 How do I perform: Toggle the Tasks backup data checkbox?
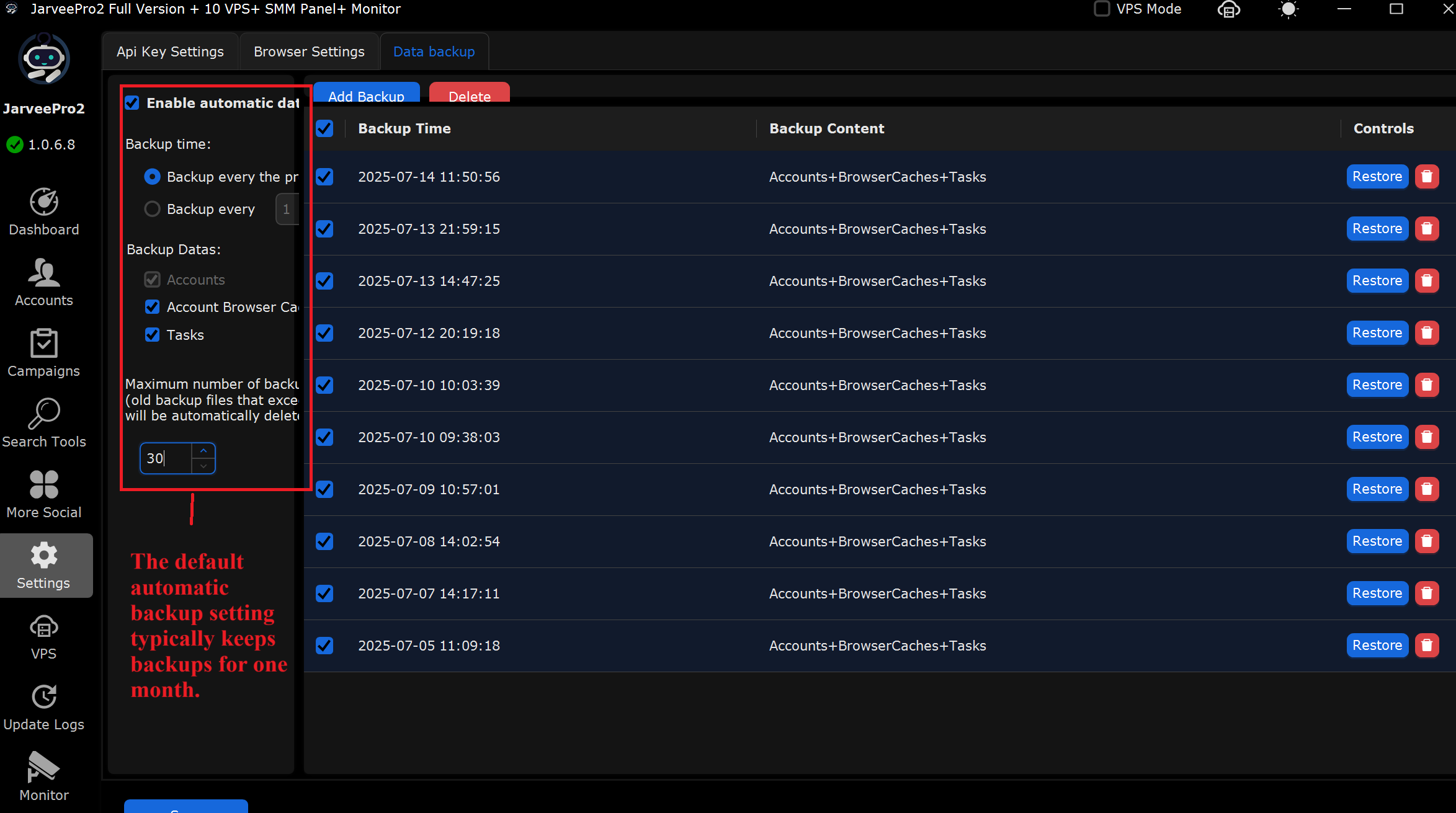coord(152,335)
